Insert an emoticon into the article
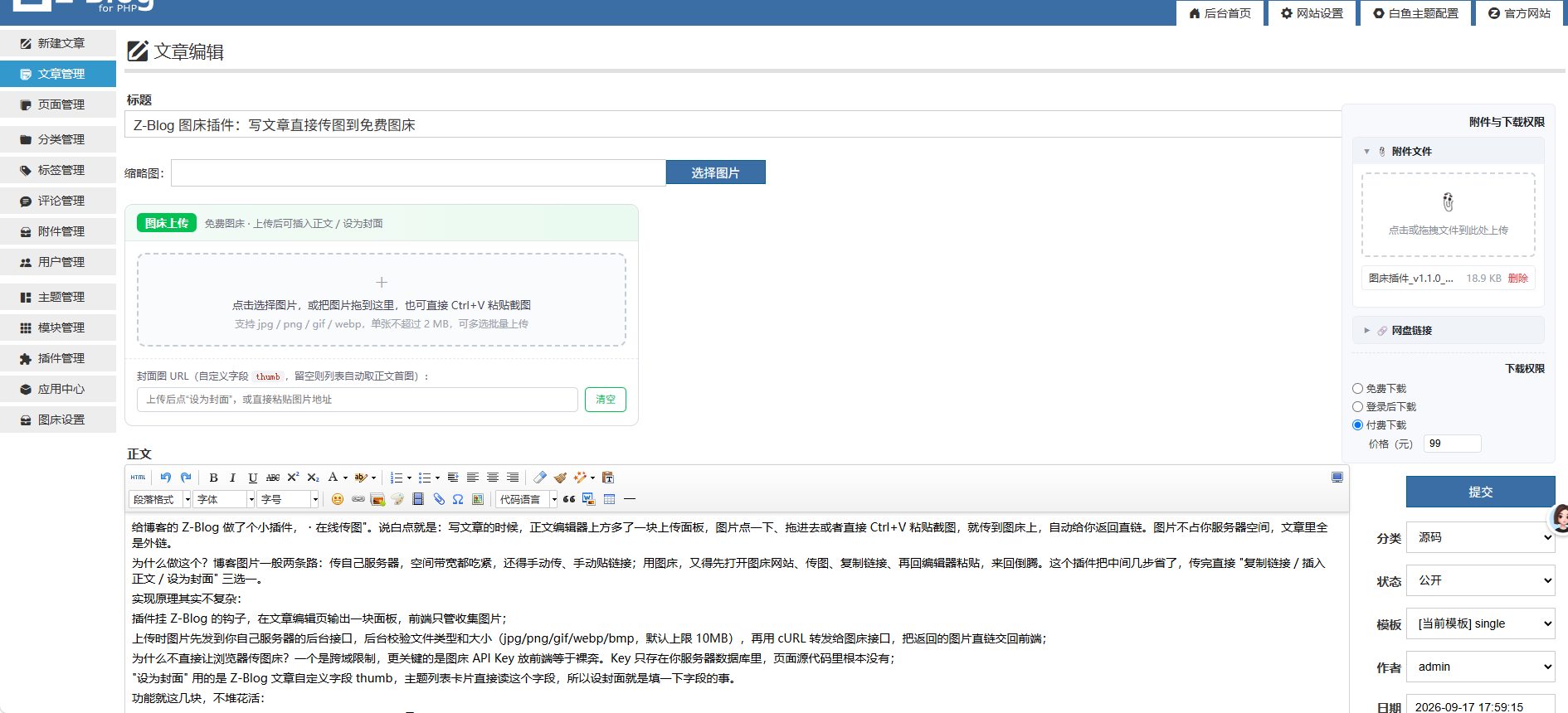Viewport: 1568px width, 713px height. tap(337, 499)
